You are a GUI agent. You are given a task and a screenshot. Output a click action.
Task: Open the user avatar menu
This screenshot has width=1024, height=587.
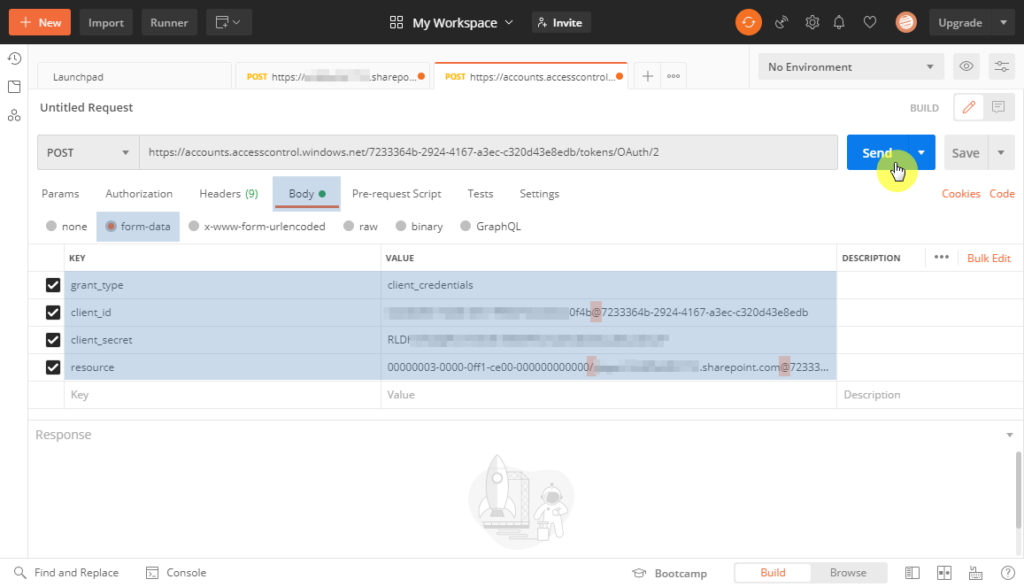point(906,22)
